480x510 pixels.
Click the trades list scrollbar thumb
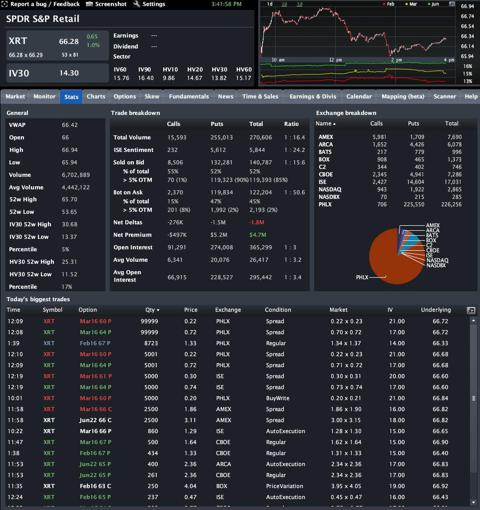point(474,398)
